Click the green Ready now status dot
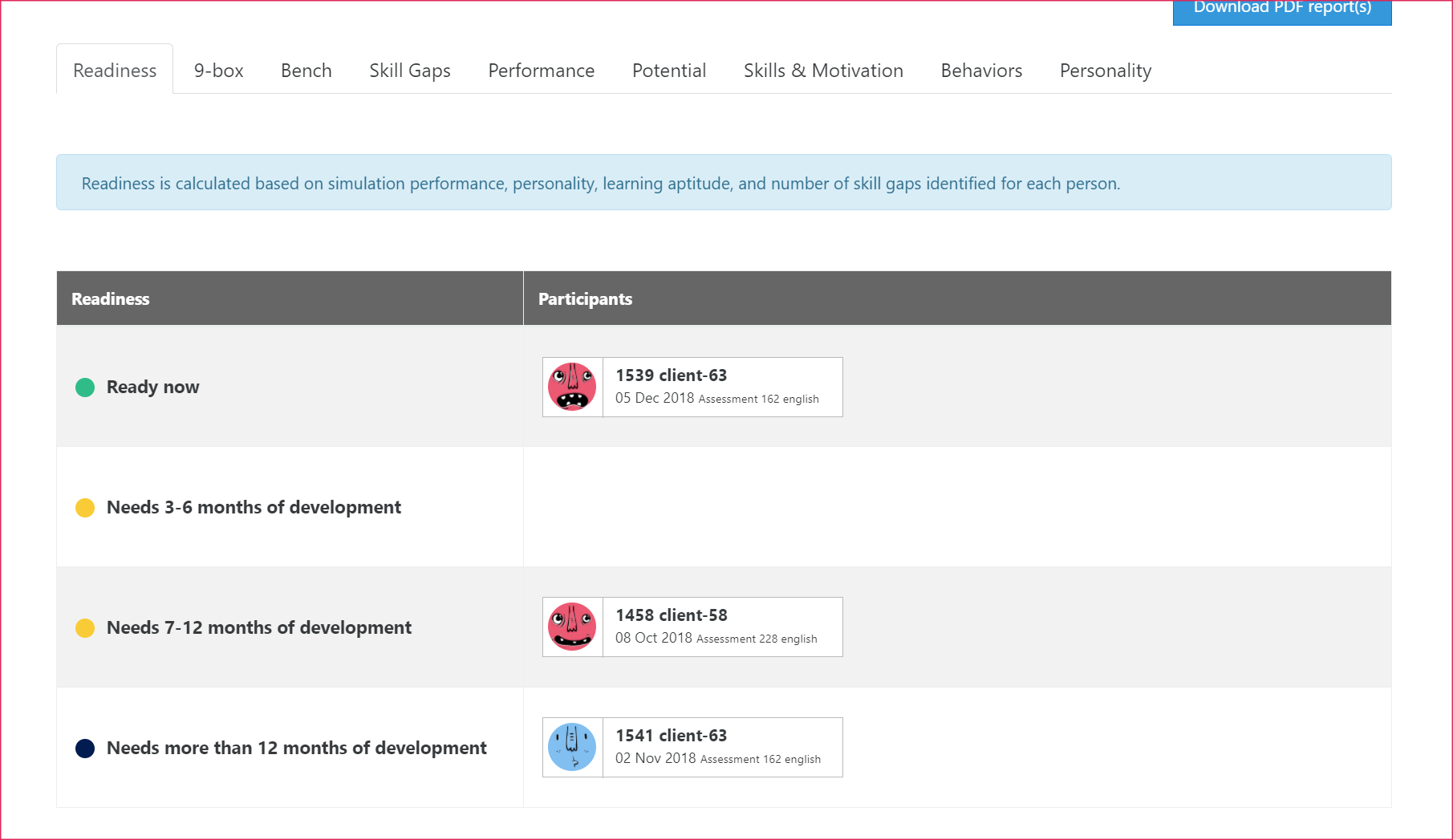This screenshot has height=840, width=1453. click(85, 387)
